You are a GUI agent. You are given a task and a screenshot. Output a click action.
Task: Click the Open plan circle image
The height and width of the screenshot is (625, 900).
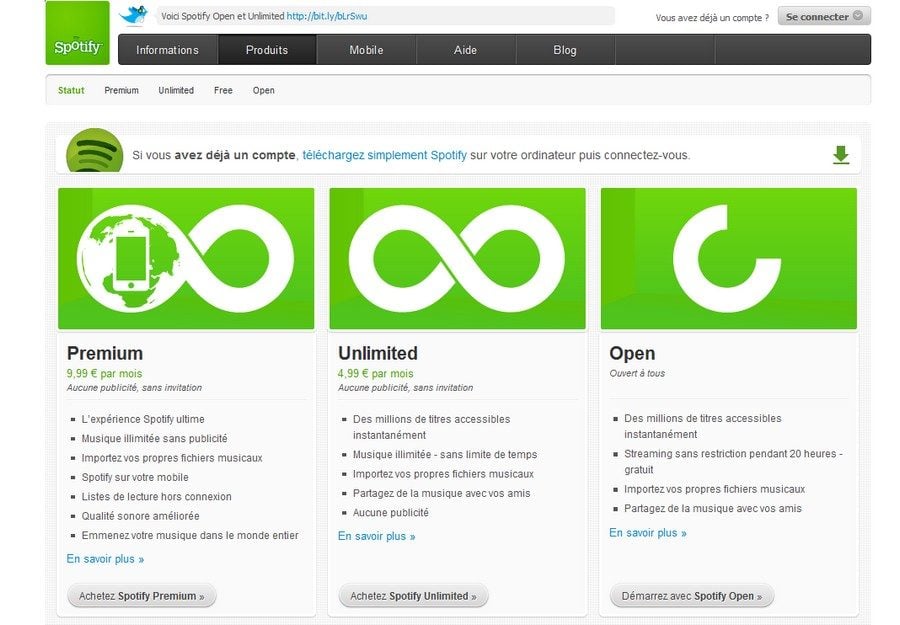coord(728,259)
